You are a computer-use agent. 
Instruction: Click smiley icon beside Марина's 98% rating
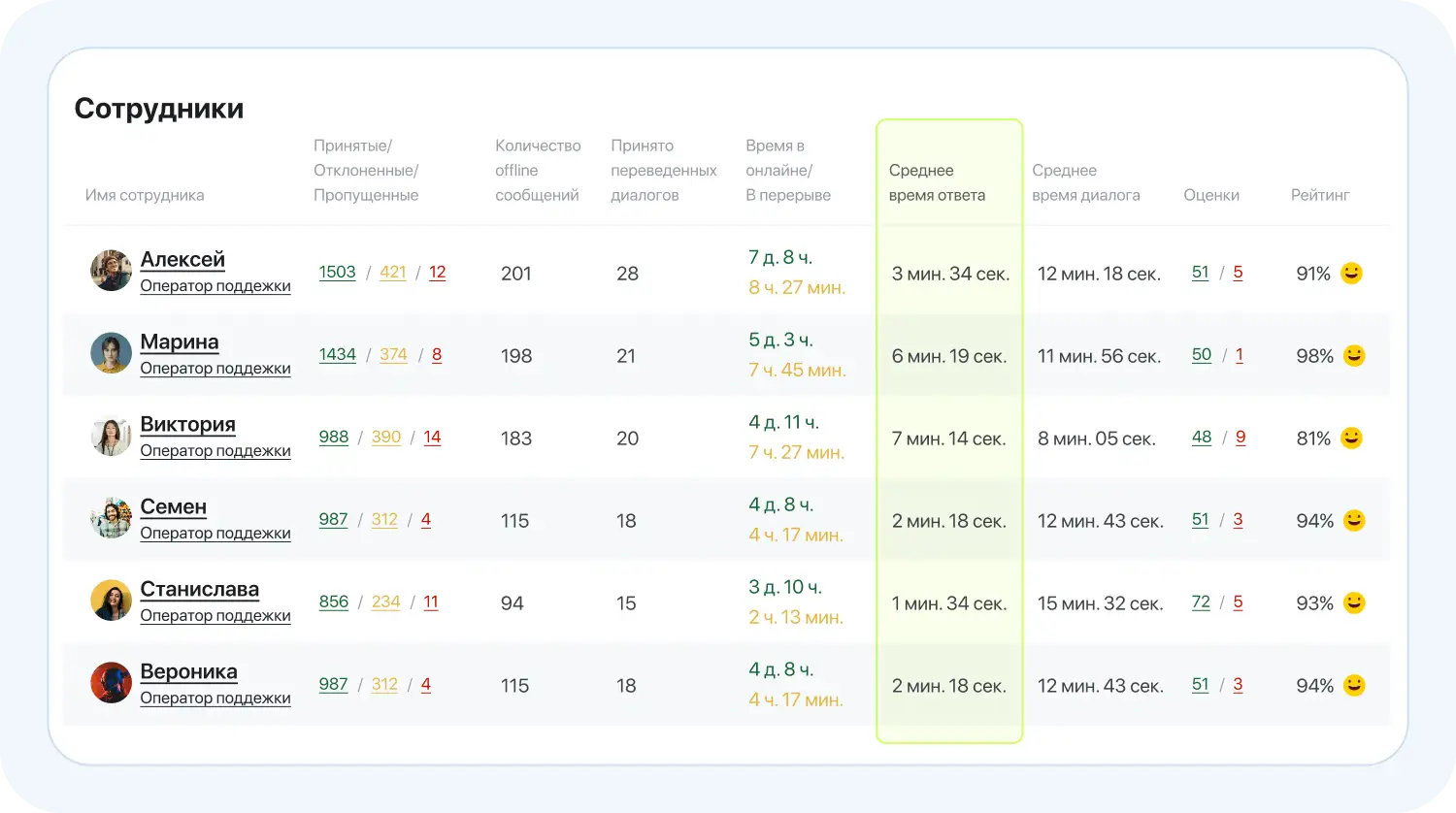1353,356
